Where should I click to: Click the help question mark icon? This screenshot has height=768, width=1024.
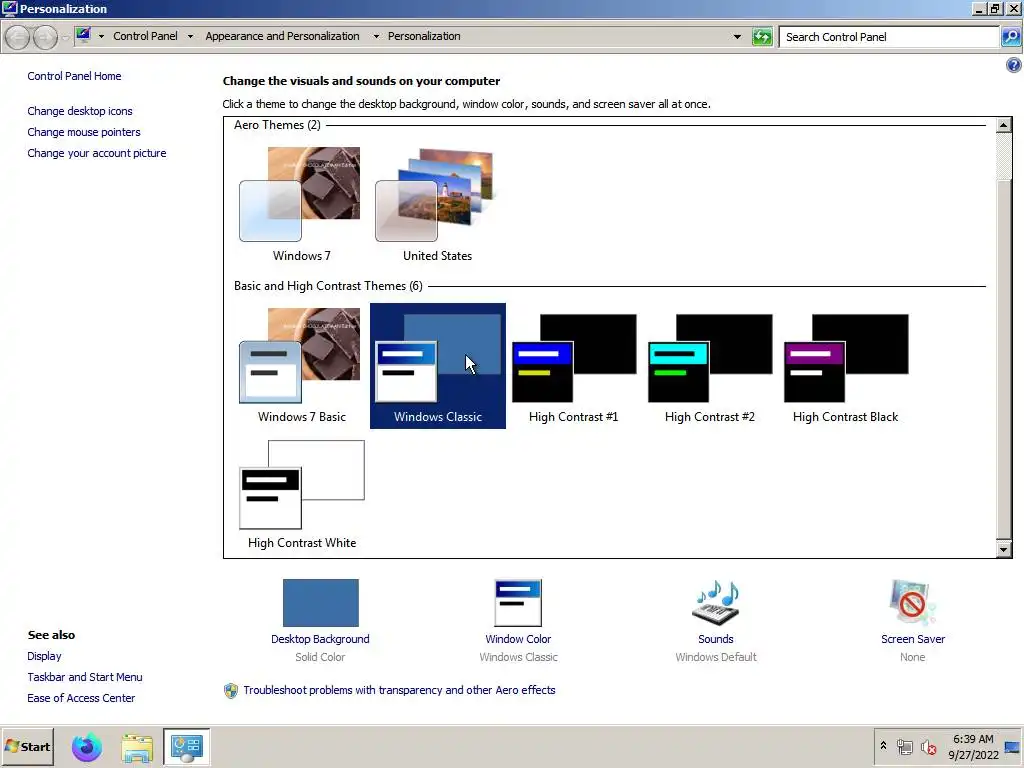click(1013, 65)
